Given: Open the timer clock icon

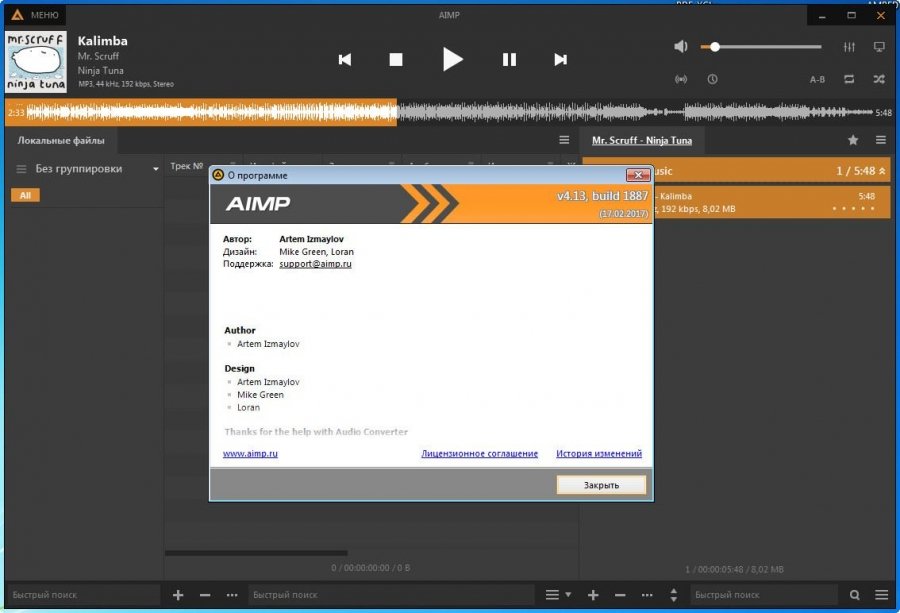Looking at the screenshot, I should tap(712, 79).
